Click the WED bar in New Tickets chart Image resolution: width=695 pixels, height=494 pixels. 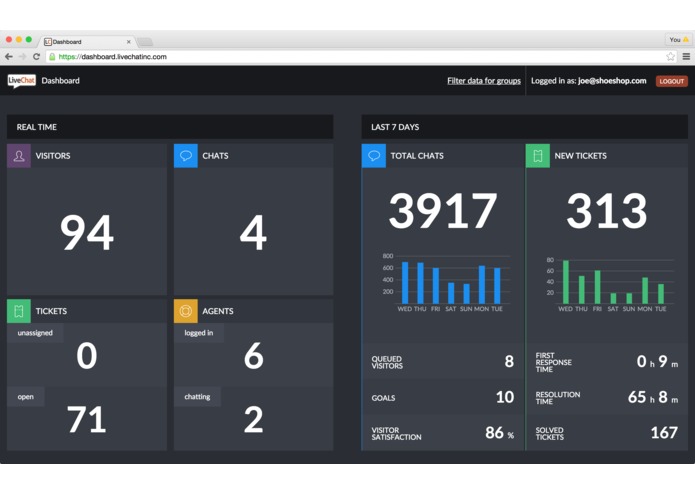[x=566, y=282]
